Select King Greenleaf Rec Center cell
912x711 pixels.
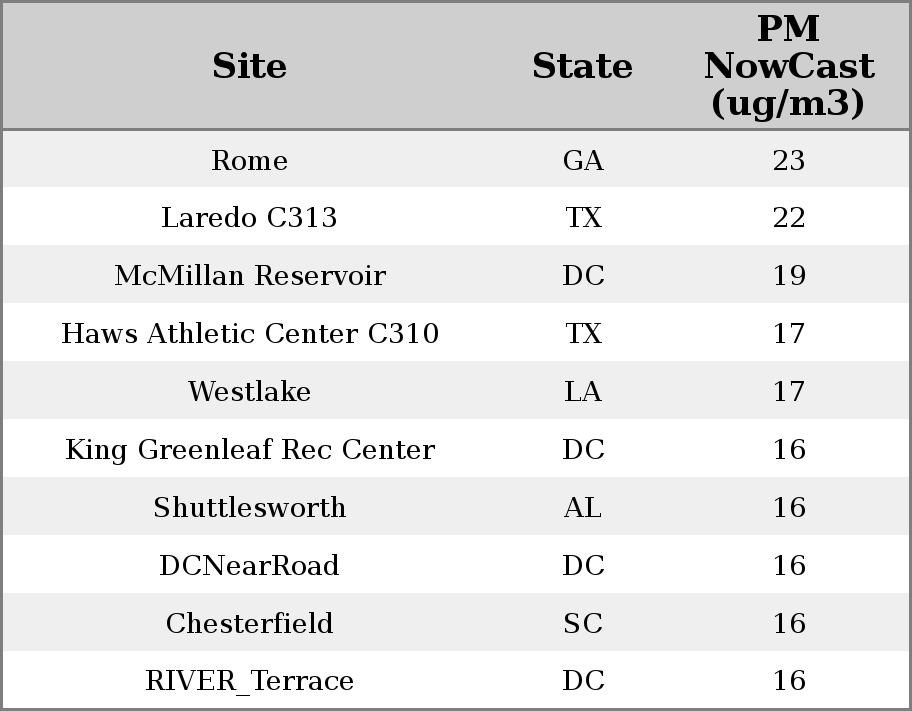250,449
